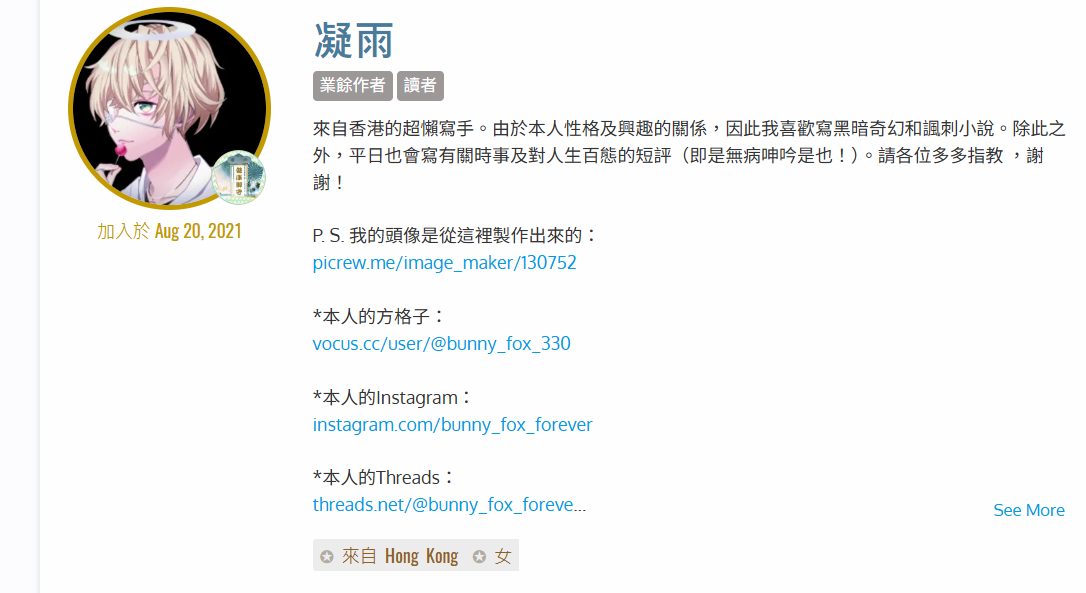Viewport: 1086px width, 593px height.
Task: Open the threads.net bunny_fox_forever link
Action: click(449, 505)
